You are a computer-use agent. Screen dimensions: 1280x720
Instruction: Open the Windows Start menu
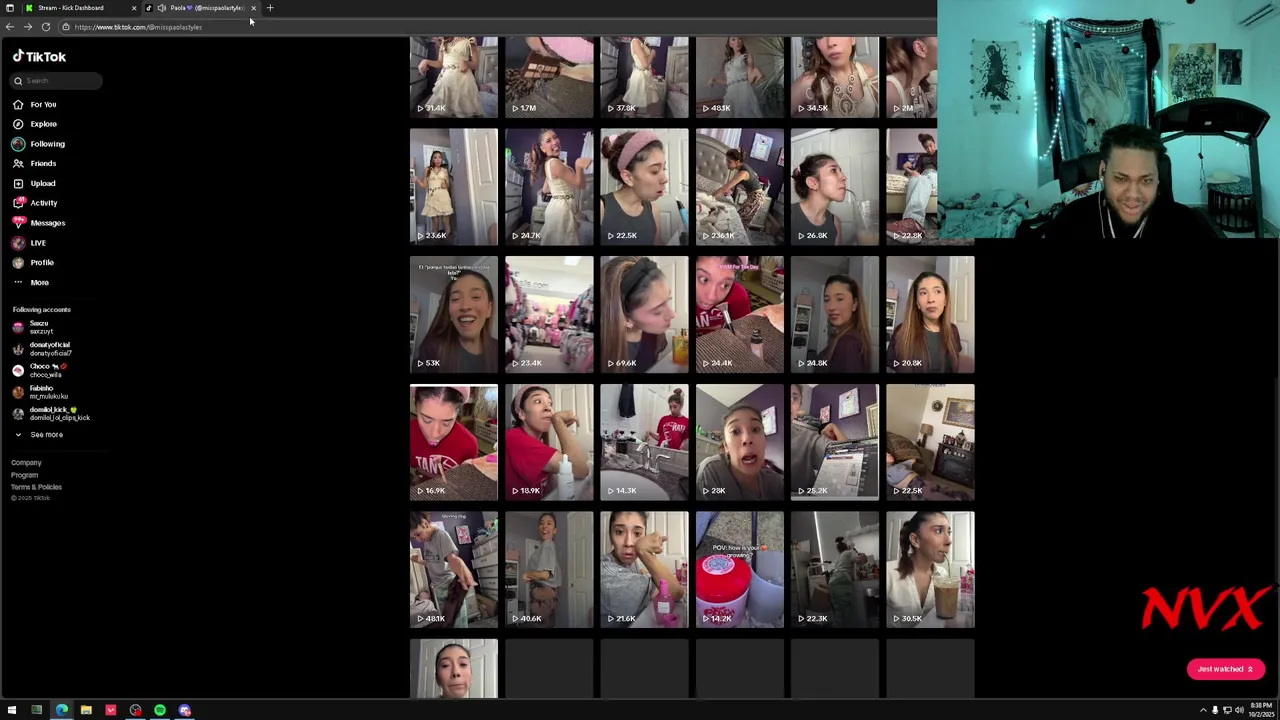tap(11, 710)
